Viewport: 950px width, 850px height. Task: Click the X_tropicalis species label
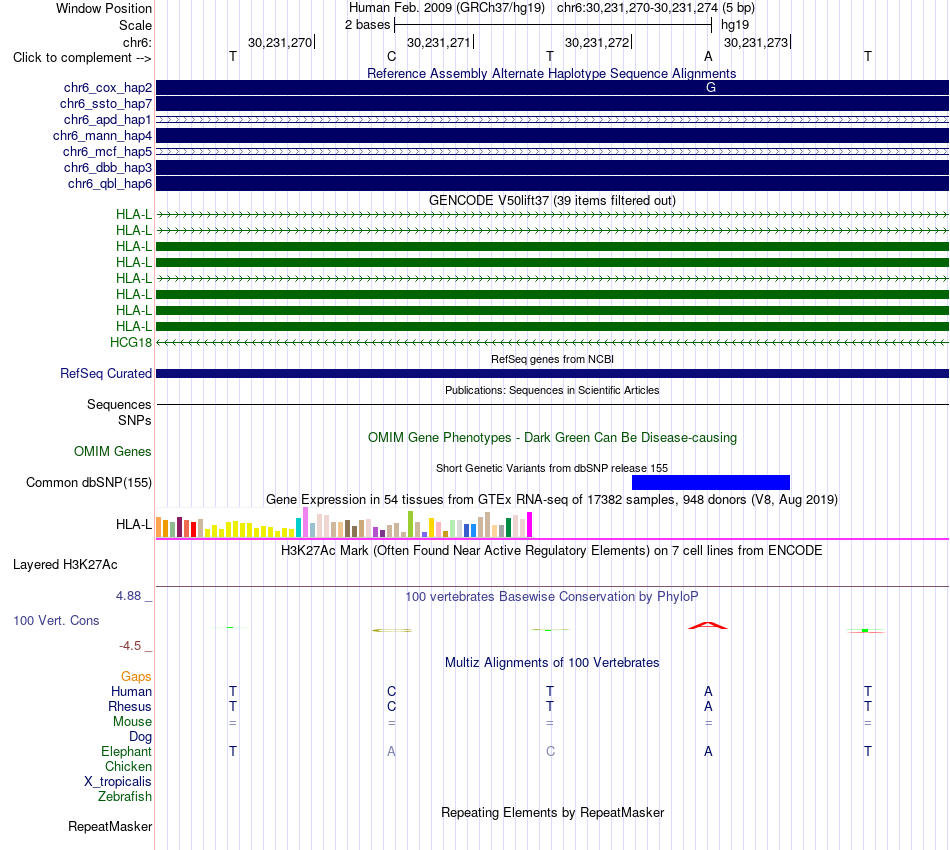coord(118,782)
